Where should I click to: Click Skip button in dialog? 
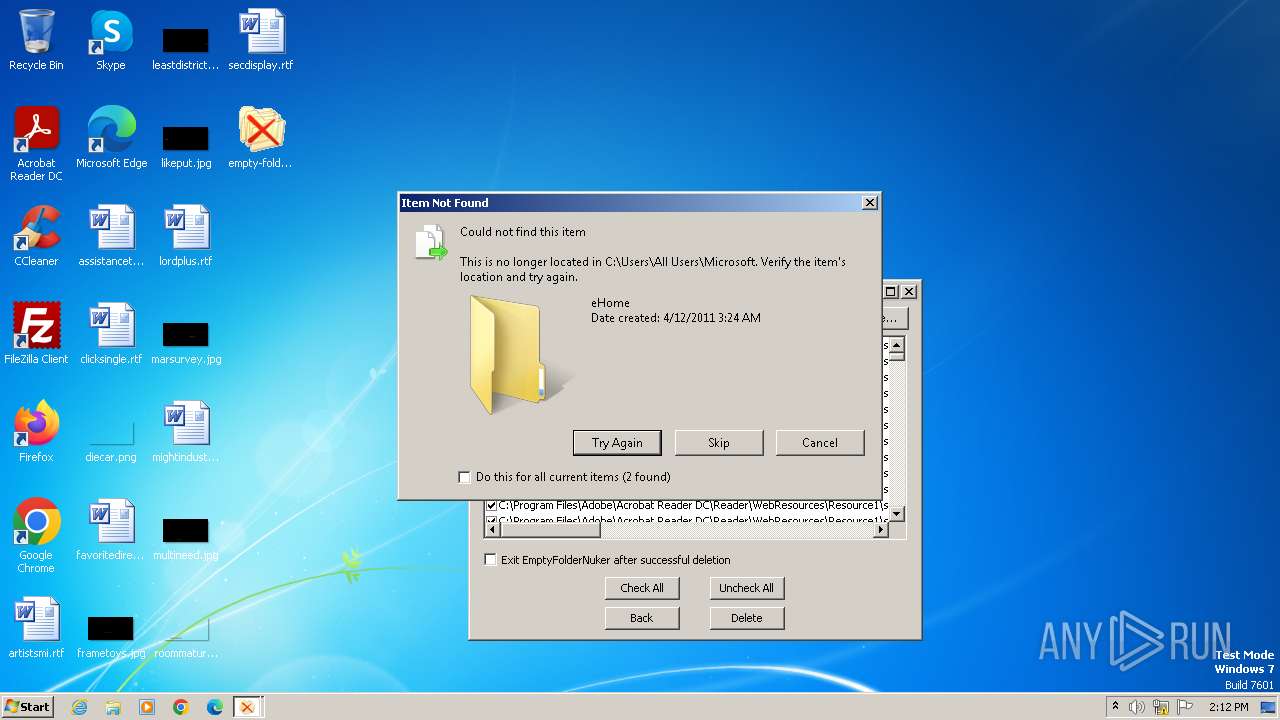coord(719,443)
